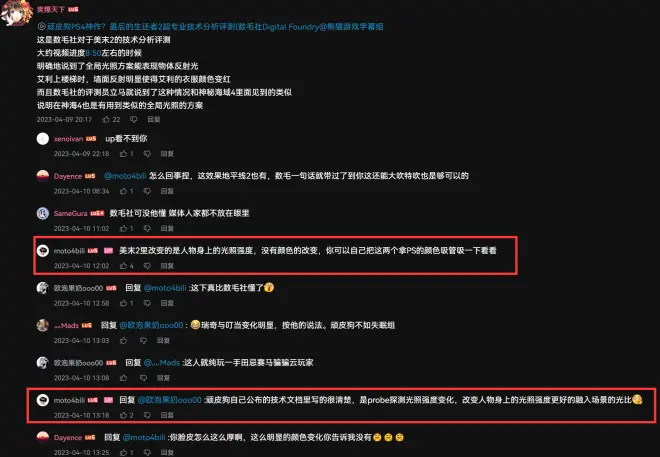
Task: Like xenoivan's reply
Action: (123, 154)
